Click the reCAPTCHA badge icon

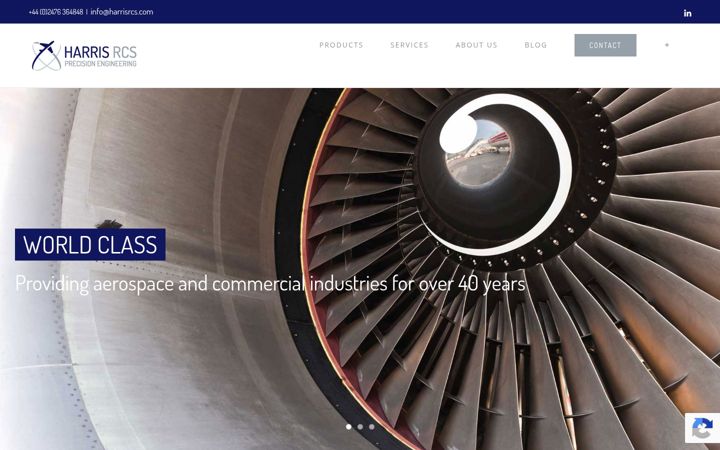(703, 428)
